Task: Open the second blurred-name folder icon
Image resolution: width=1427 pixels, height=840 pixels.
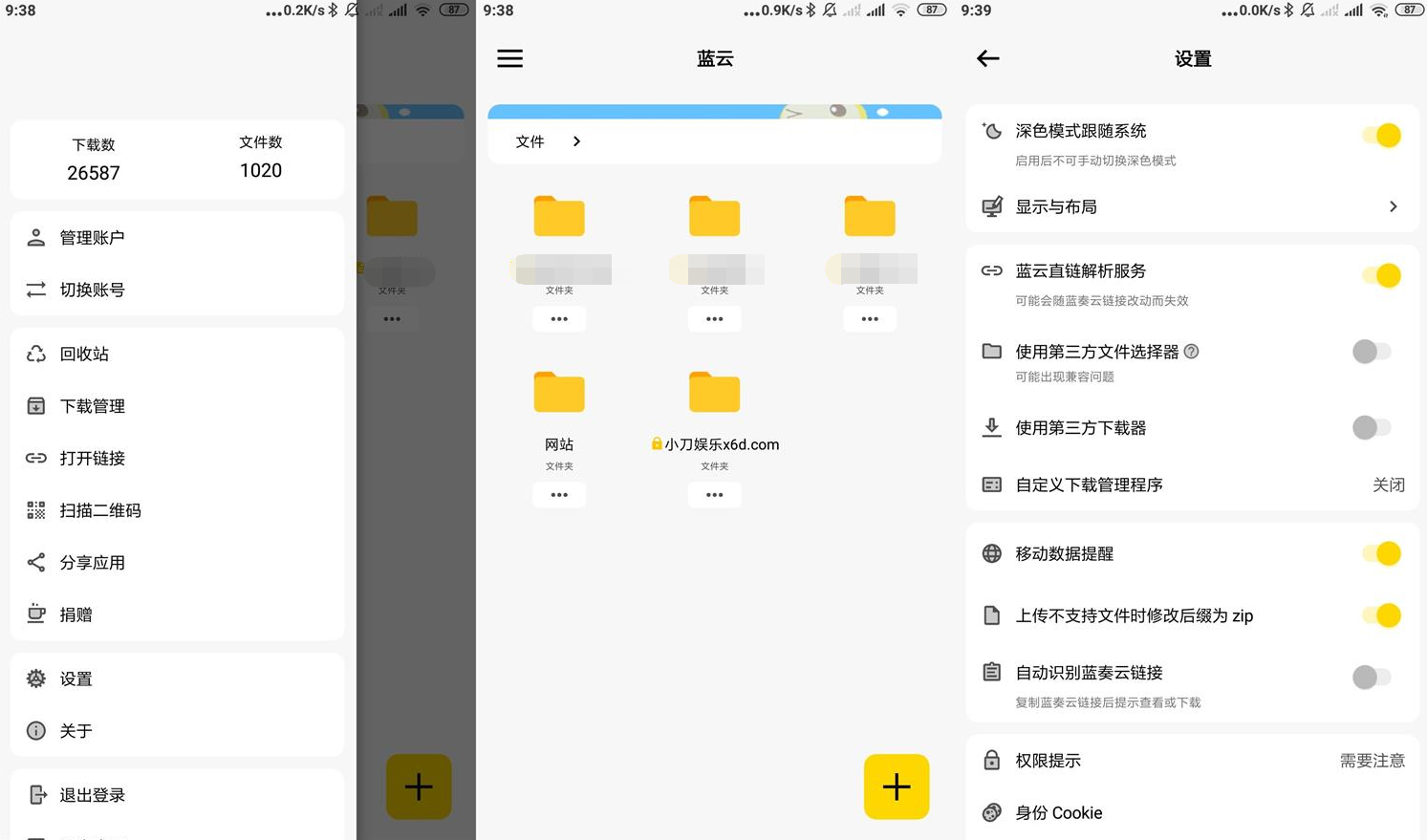Action: coord(714,216)
